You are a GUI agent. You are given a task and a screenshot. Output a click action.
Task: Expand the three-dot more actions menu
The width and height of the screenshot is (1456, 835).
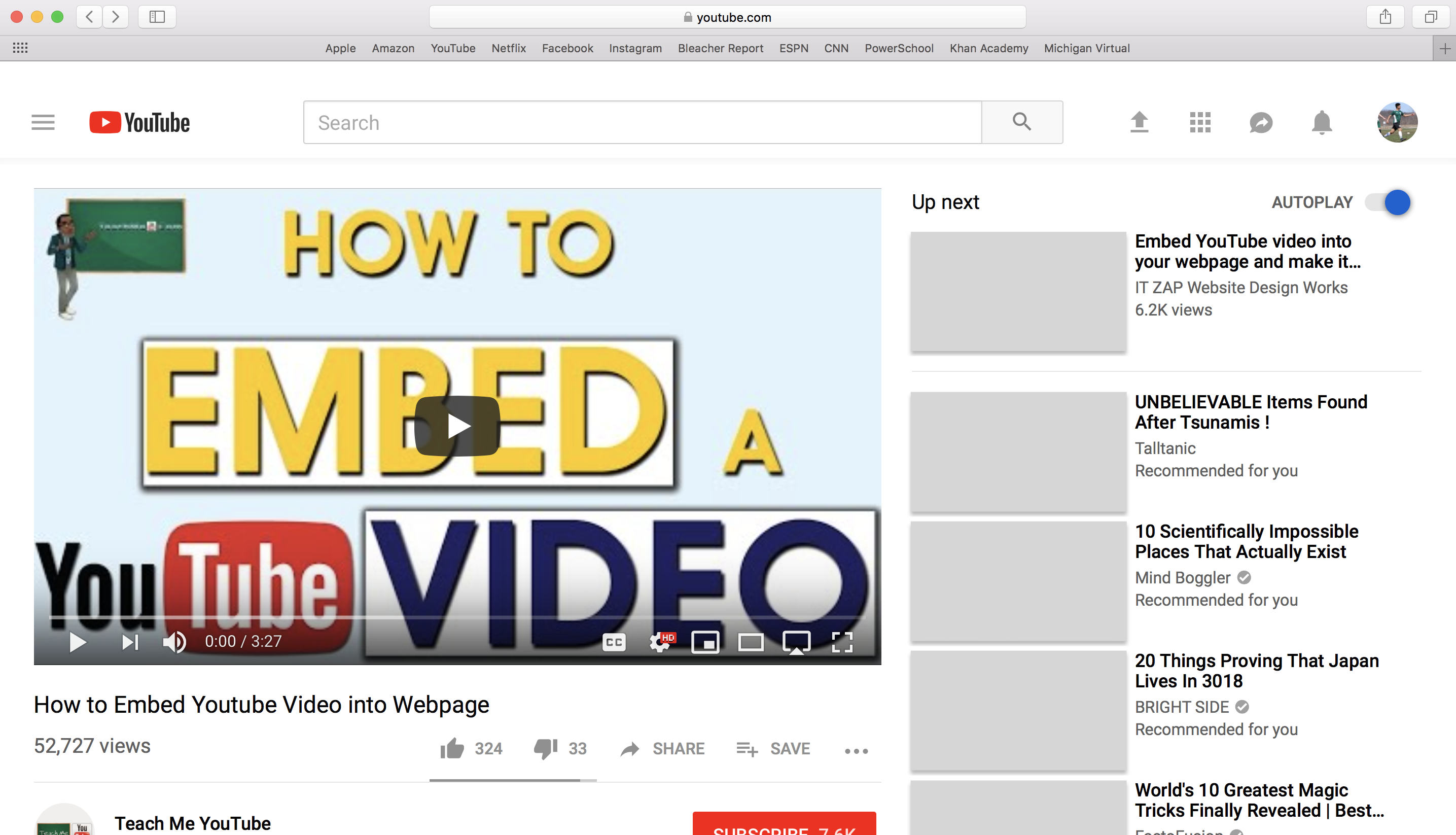(857, 751)
